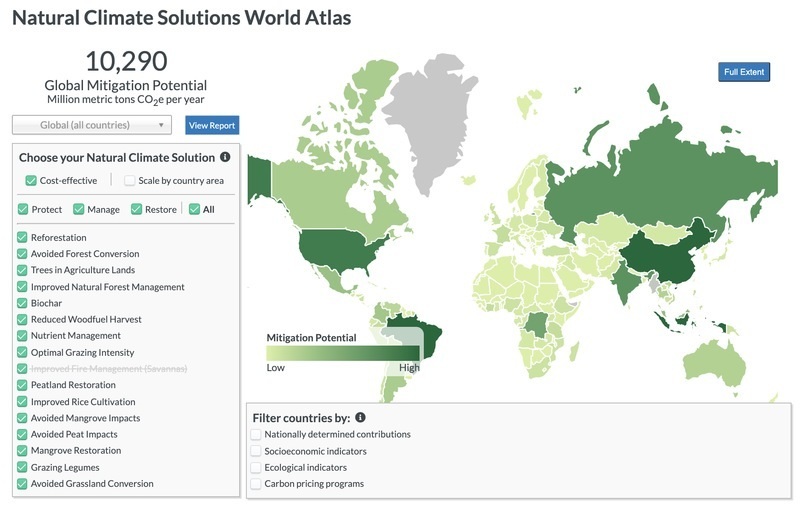
Task: Click the Mitigation Potential gradient legend bar
Action: pos(343,353)
